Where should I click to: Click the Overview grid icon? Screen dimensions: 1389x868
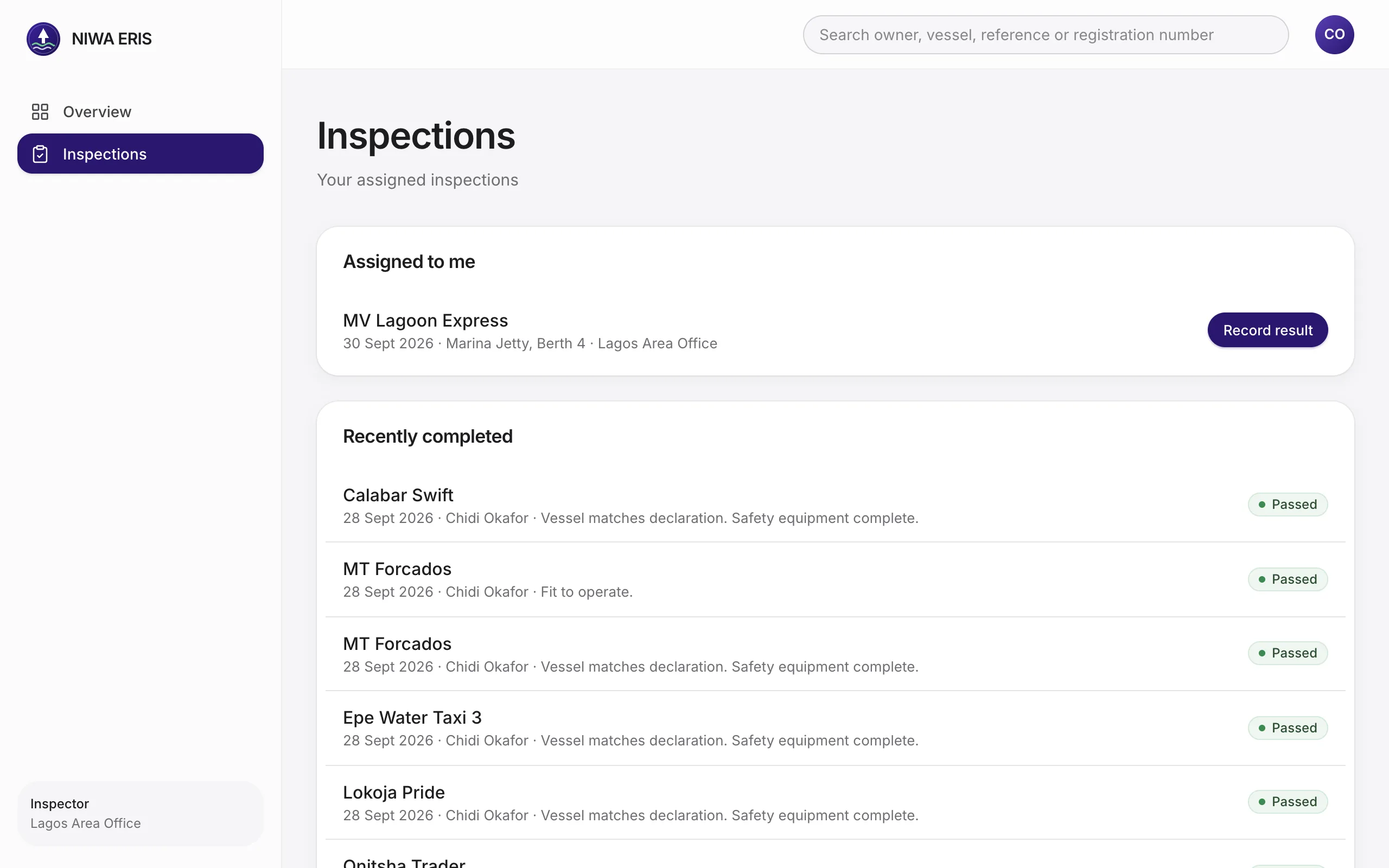coord(40,111)
